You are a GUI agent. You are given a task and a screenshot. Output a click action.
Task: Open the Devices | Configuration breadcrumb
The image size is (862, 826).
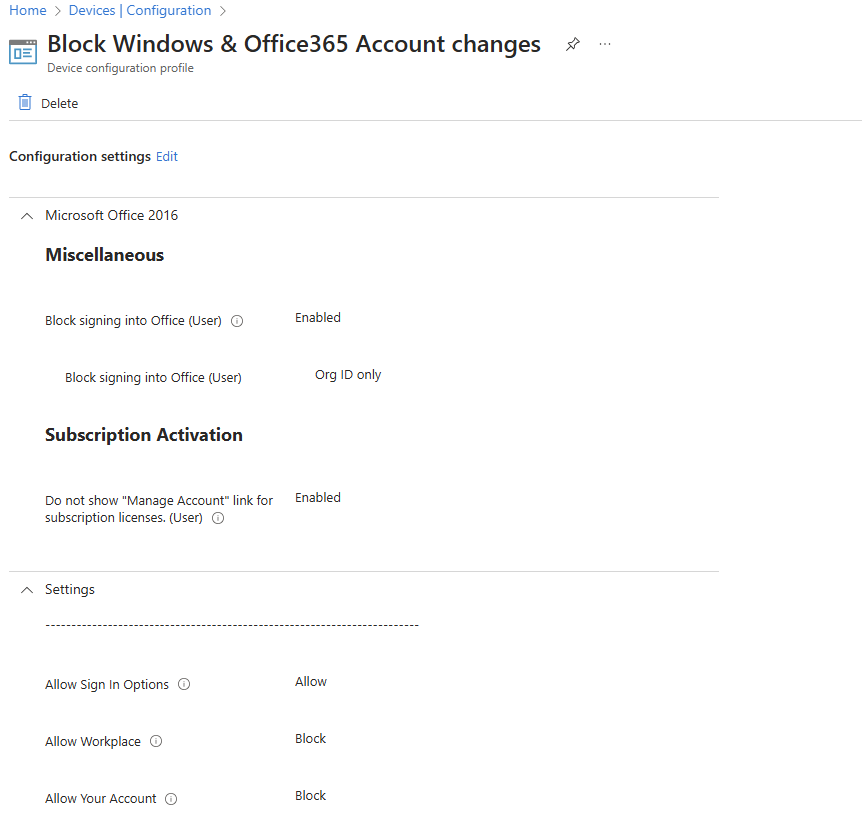[140, 10]
